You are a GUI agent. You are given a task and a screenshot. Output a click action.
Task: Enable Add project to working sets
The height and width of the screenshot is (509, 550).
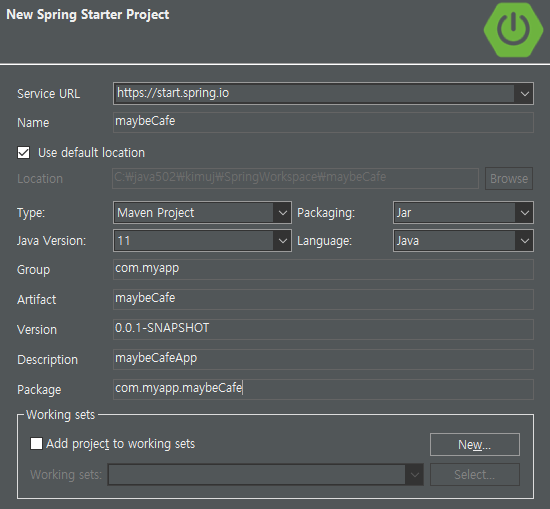click(36, 443)
